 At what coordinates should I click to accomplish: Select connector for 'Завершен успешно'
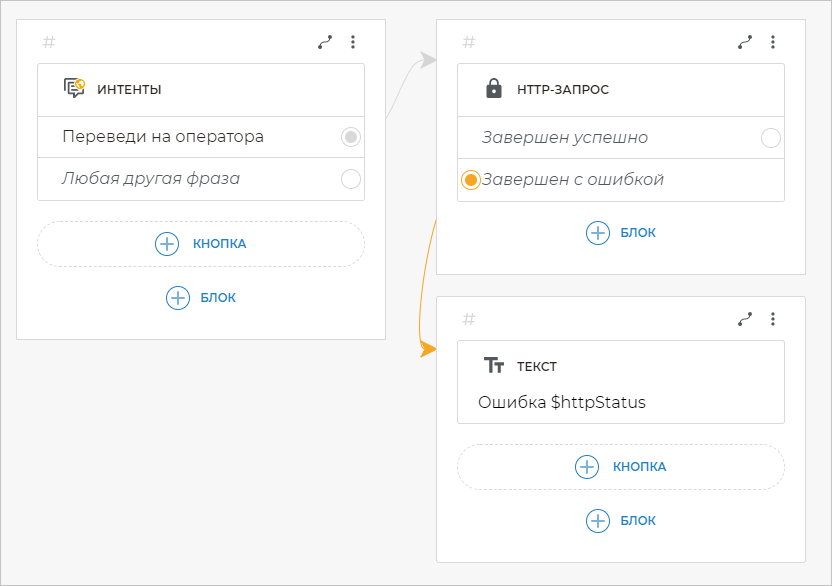[x=770, y=138]
